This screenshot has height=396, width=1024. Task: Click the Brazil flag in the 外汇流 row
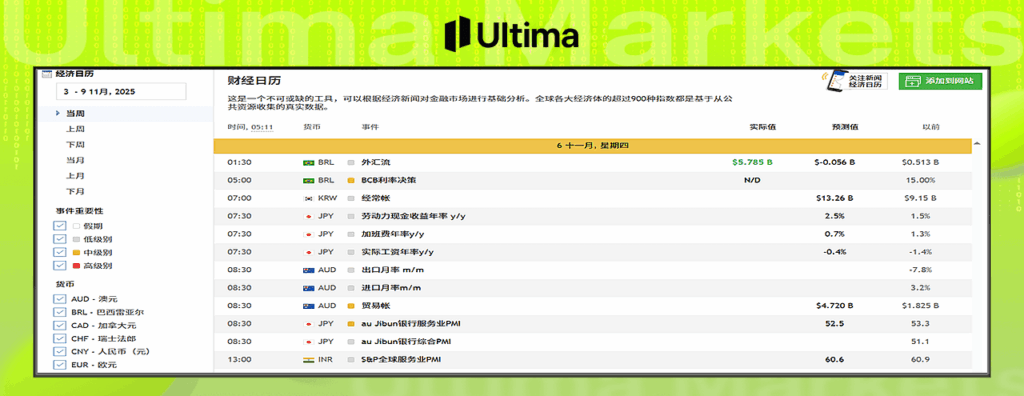coord(308,162)
